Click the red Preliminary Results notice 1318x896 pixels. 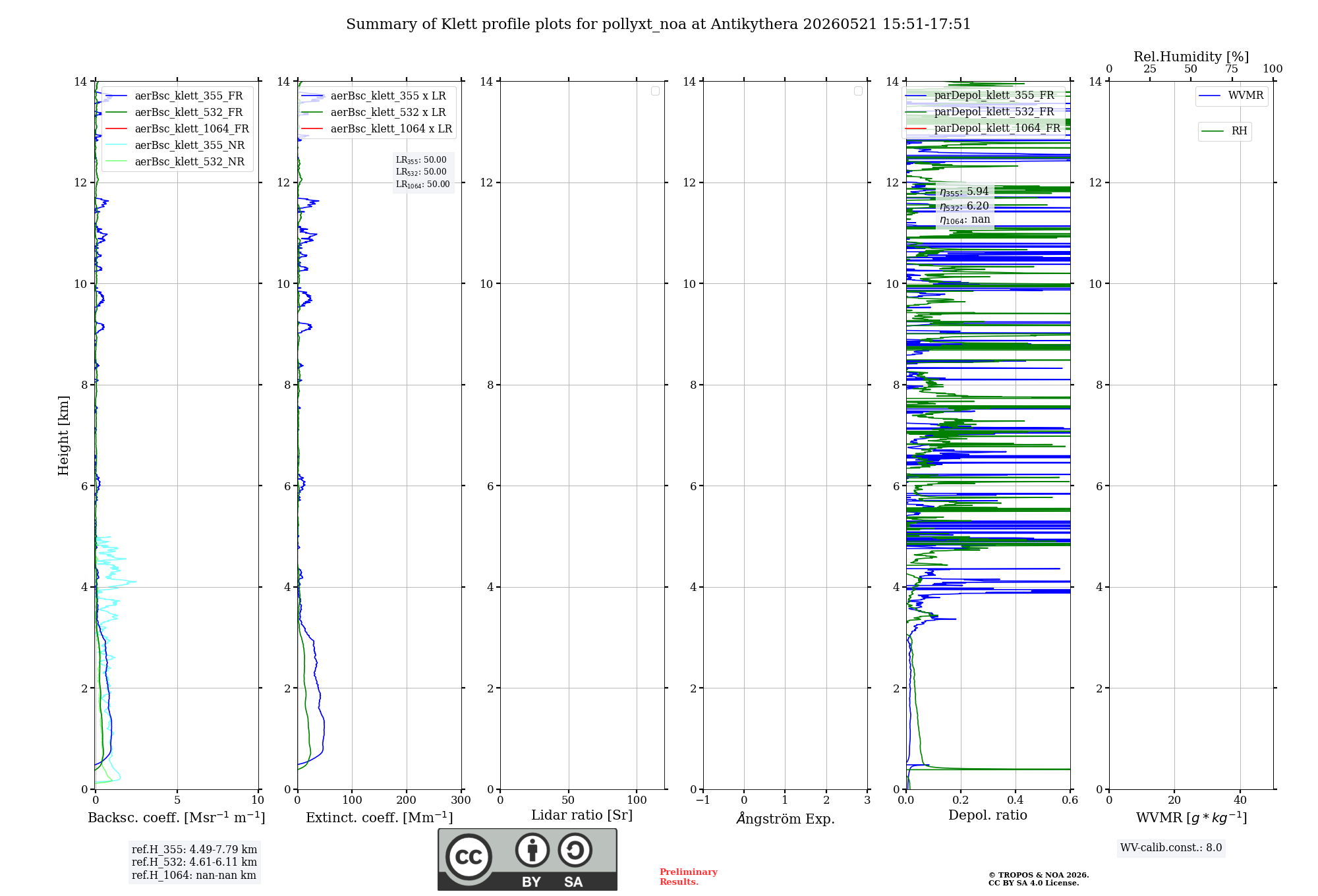pos(688,877)
